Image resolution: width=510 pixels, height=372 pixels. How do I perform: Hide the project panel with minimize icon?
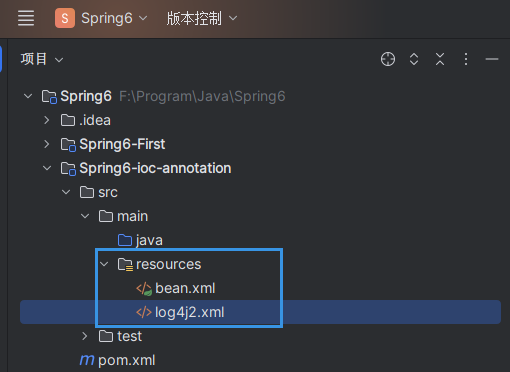(x=492, y=59)
